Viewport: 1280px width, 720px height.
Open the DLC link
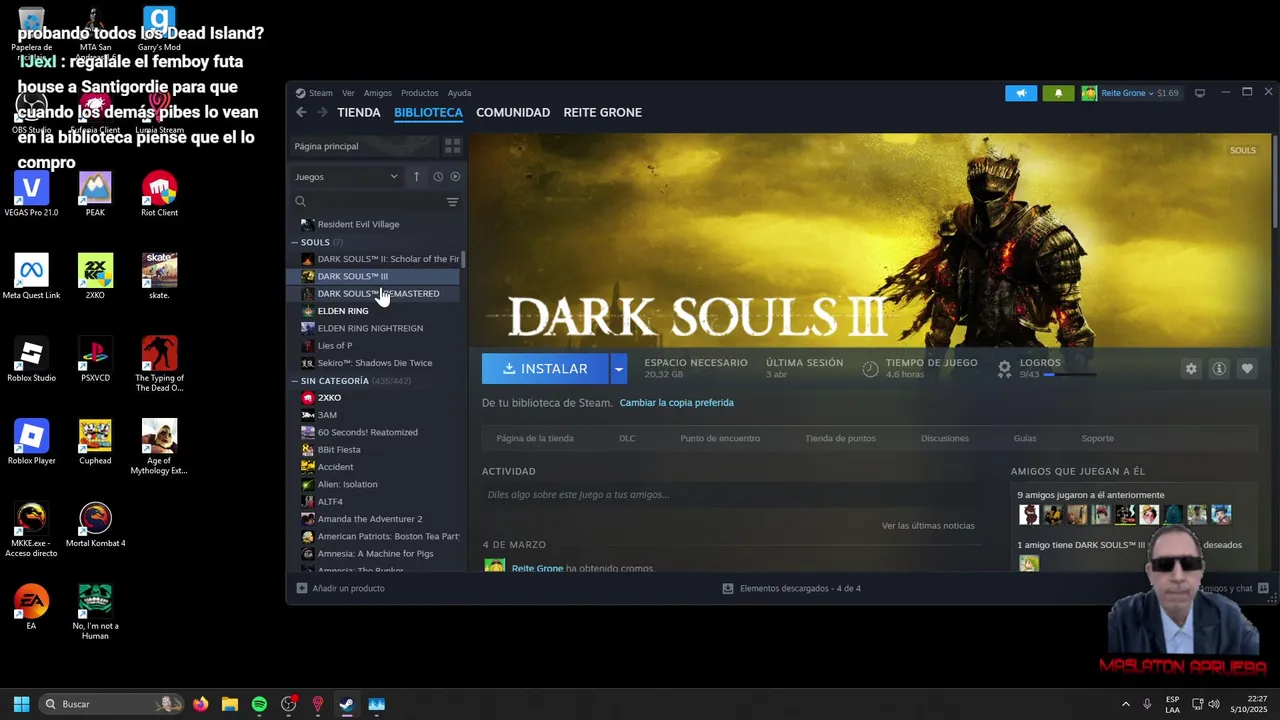(x=627, y=438)
